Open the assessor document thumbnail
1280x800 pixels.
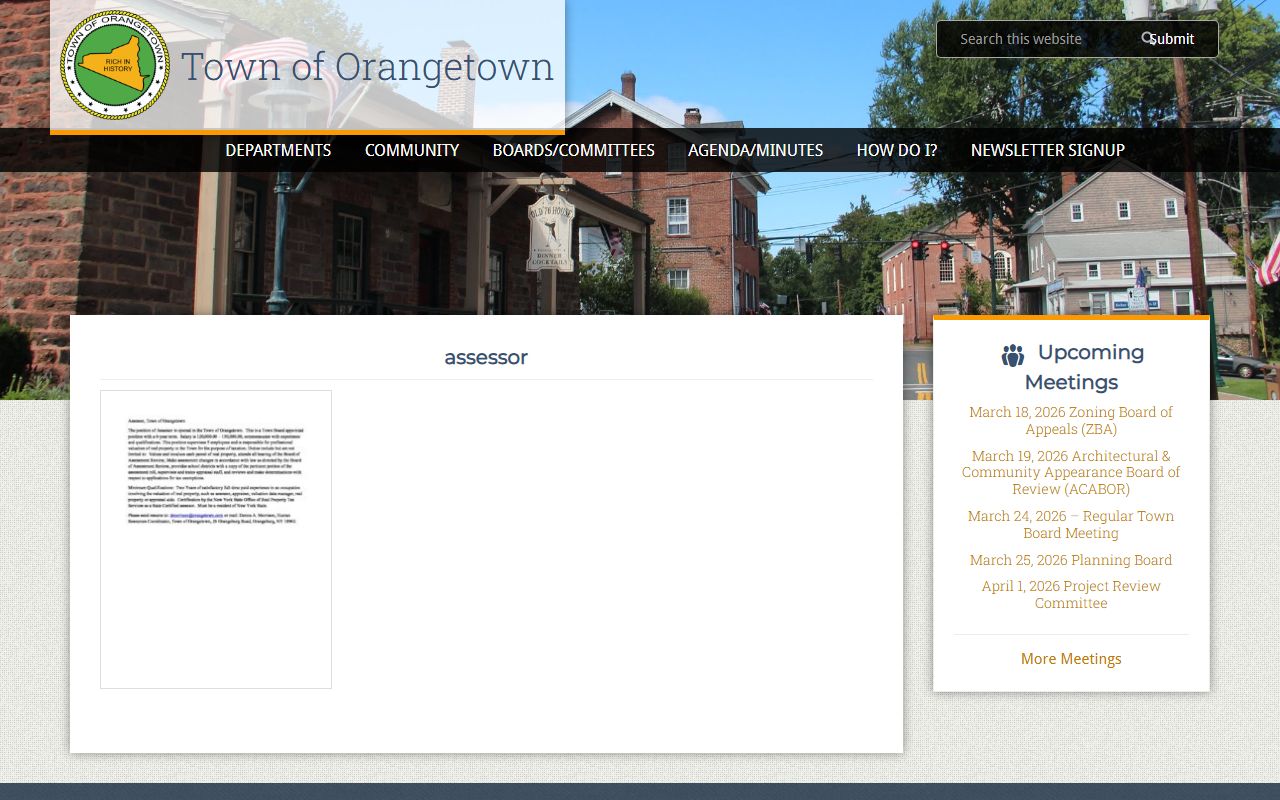216,539
